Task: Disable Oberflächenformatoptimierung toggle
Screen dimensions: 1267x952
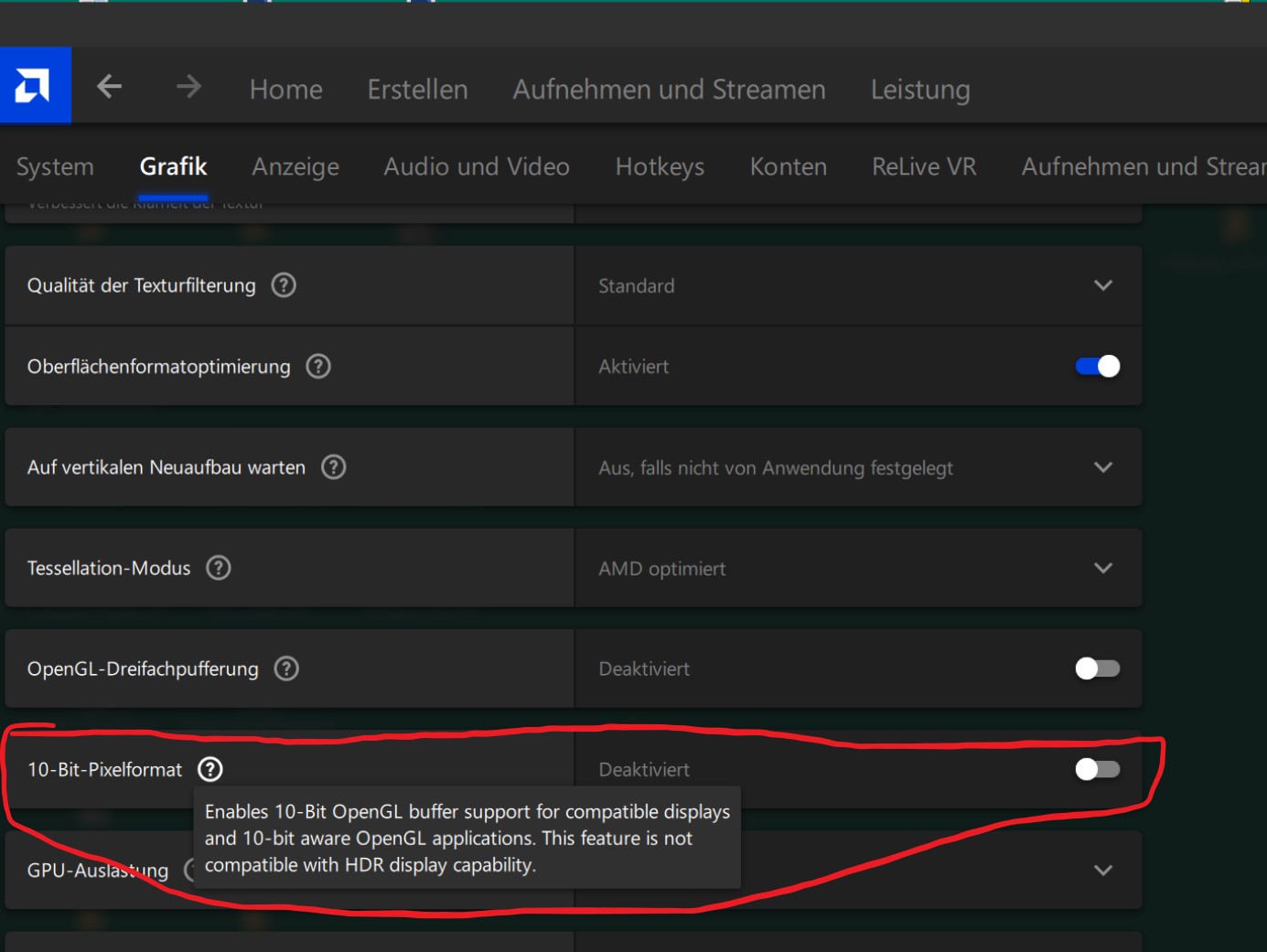Action: 1098,367
